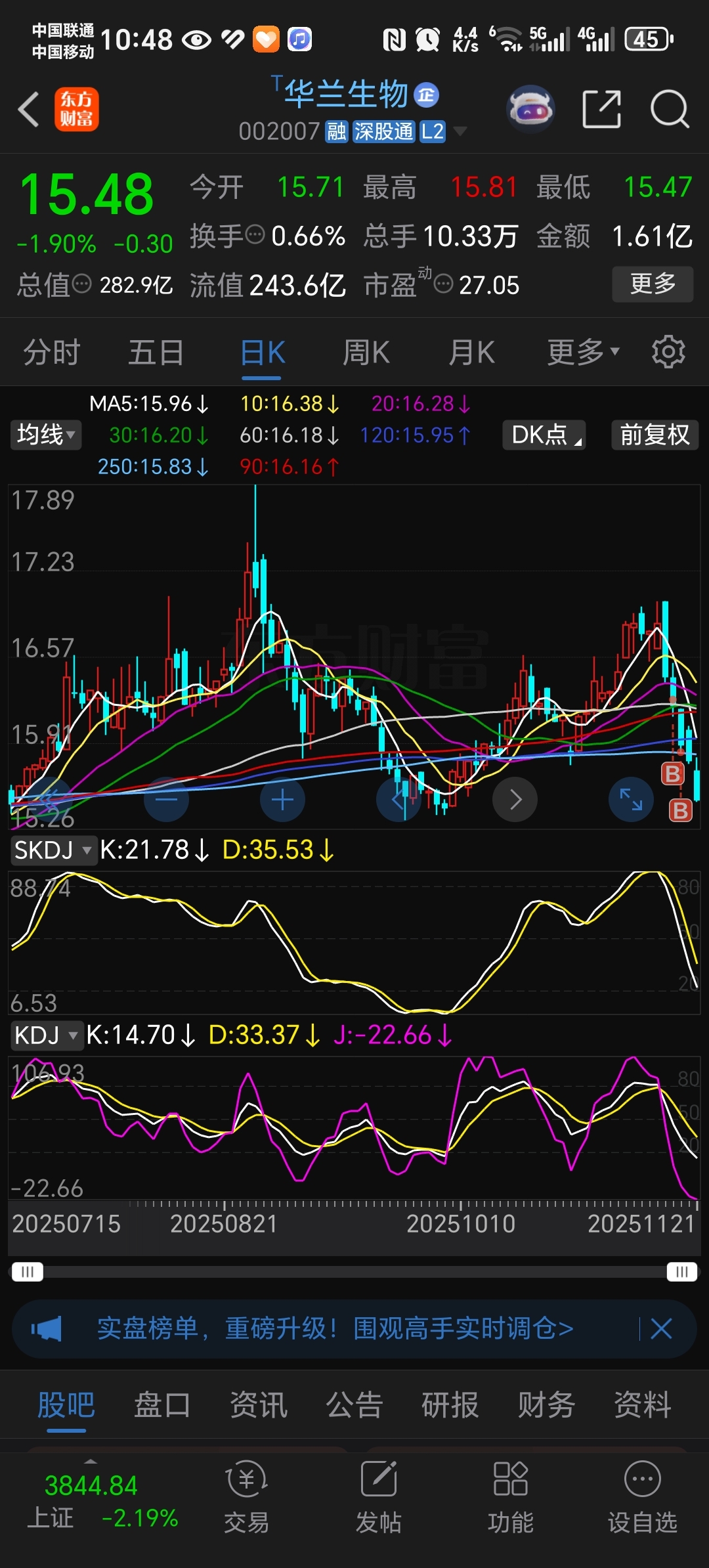
Task: Open the robot AI assistant avatar
Action: 531,109
